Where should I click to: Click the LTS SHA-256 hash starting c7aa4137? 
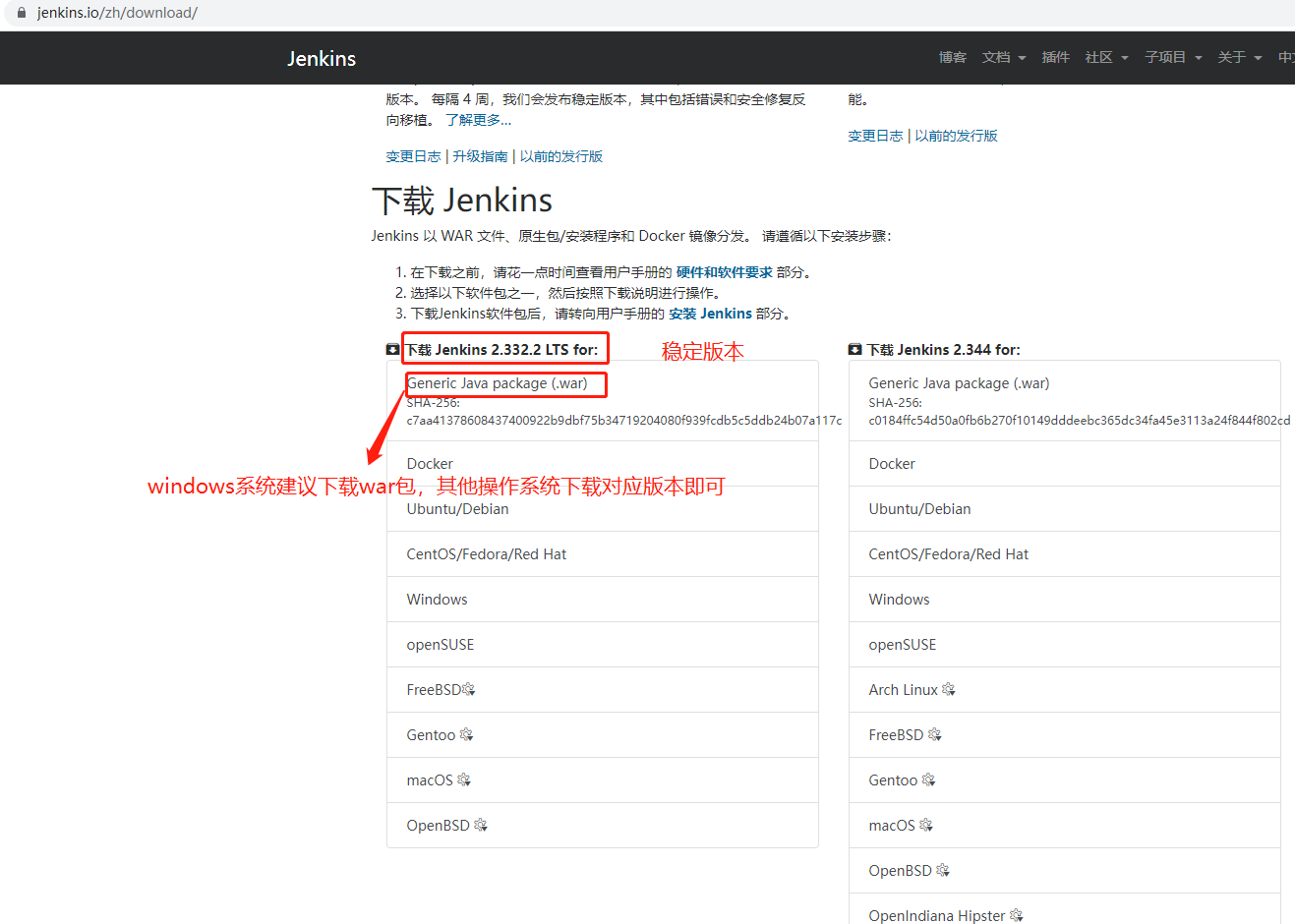(624, 420)
